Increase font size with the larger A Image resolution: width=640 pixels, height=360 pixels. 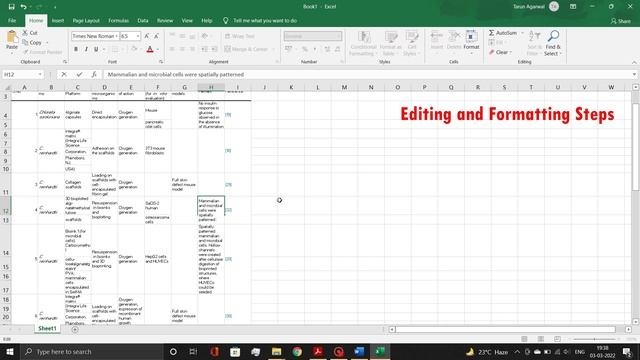point(147,36)
